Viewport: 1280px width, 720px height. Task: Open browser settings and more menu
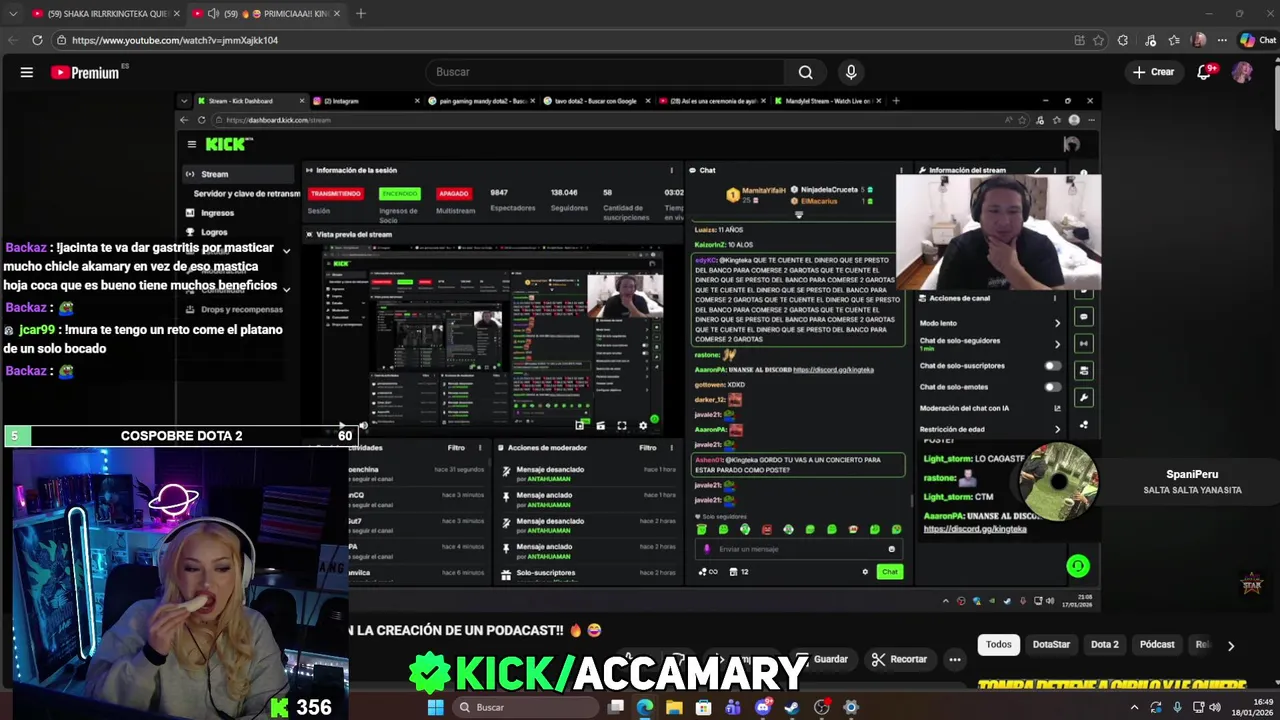click(1222, 40)
